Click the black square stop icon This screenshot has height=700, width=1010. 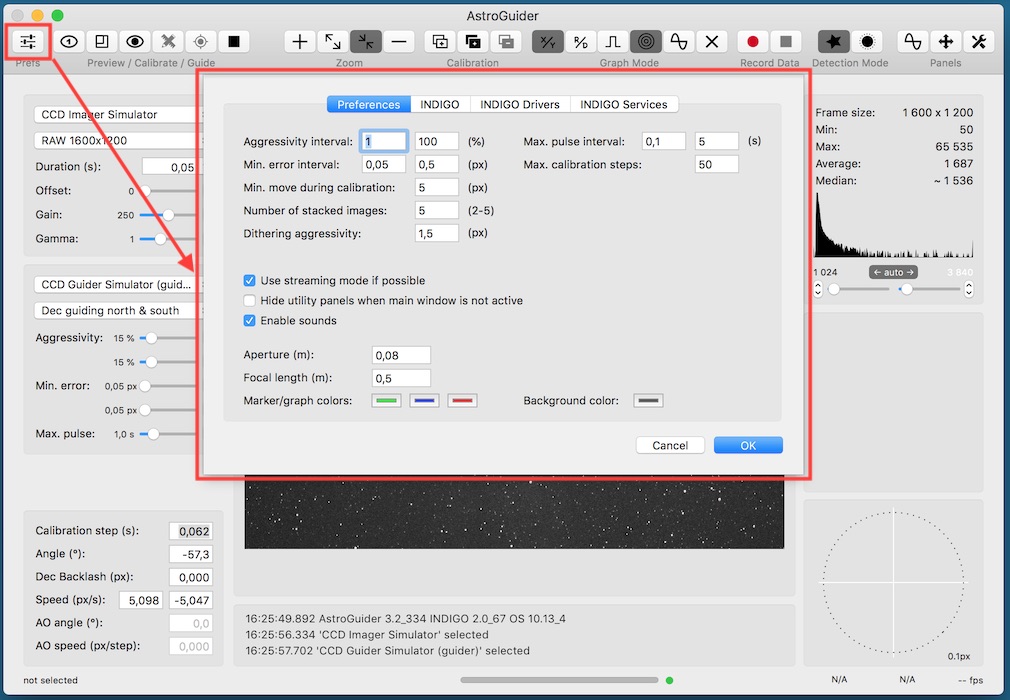coord(234,42)
